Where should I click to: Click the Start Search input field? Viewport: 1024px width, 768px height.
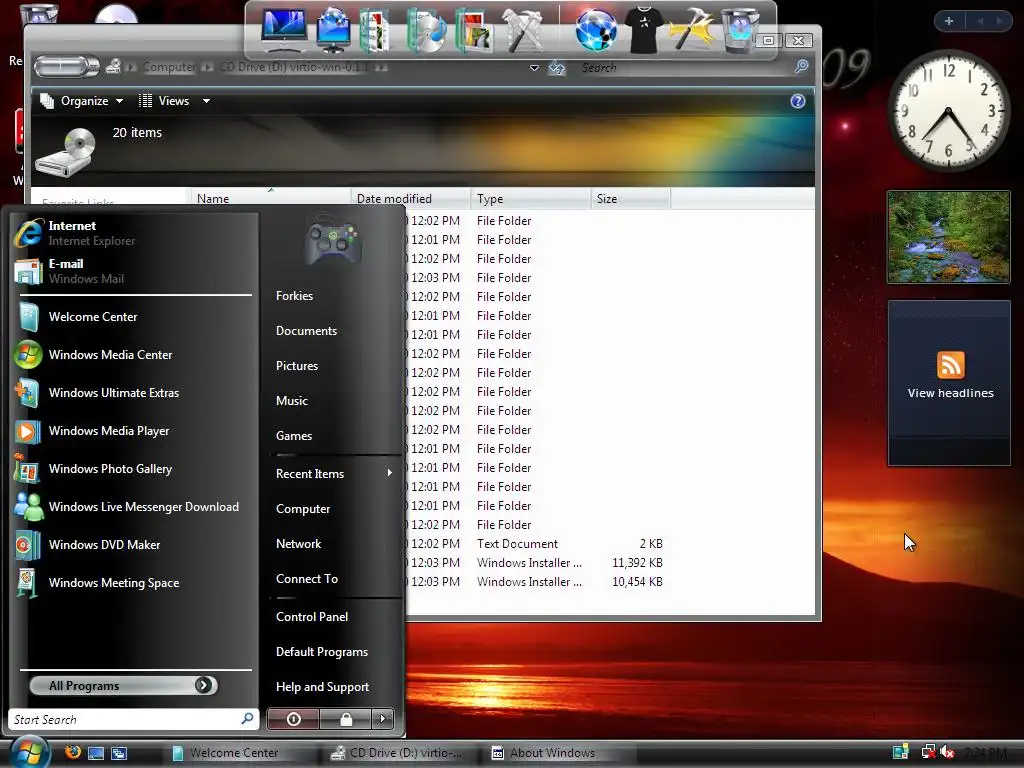(133, 719)
